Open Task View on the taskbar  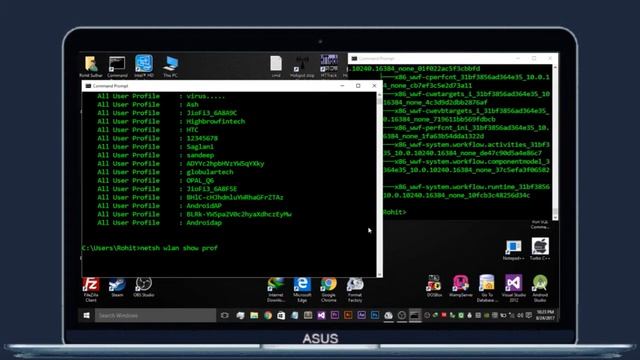coord(224,316)
